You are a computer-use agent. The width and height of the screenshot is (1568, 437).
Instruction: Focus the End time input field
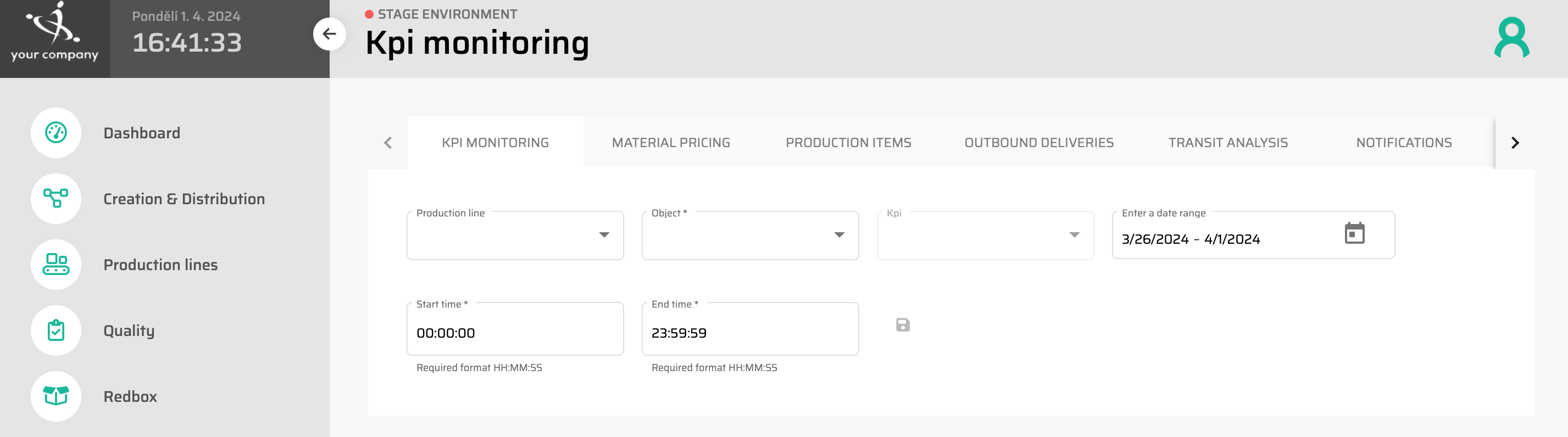[750, 332]
